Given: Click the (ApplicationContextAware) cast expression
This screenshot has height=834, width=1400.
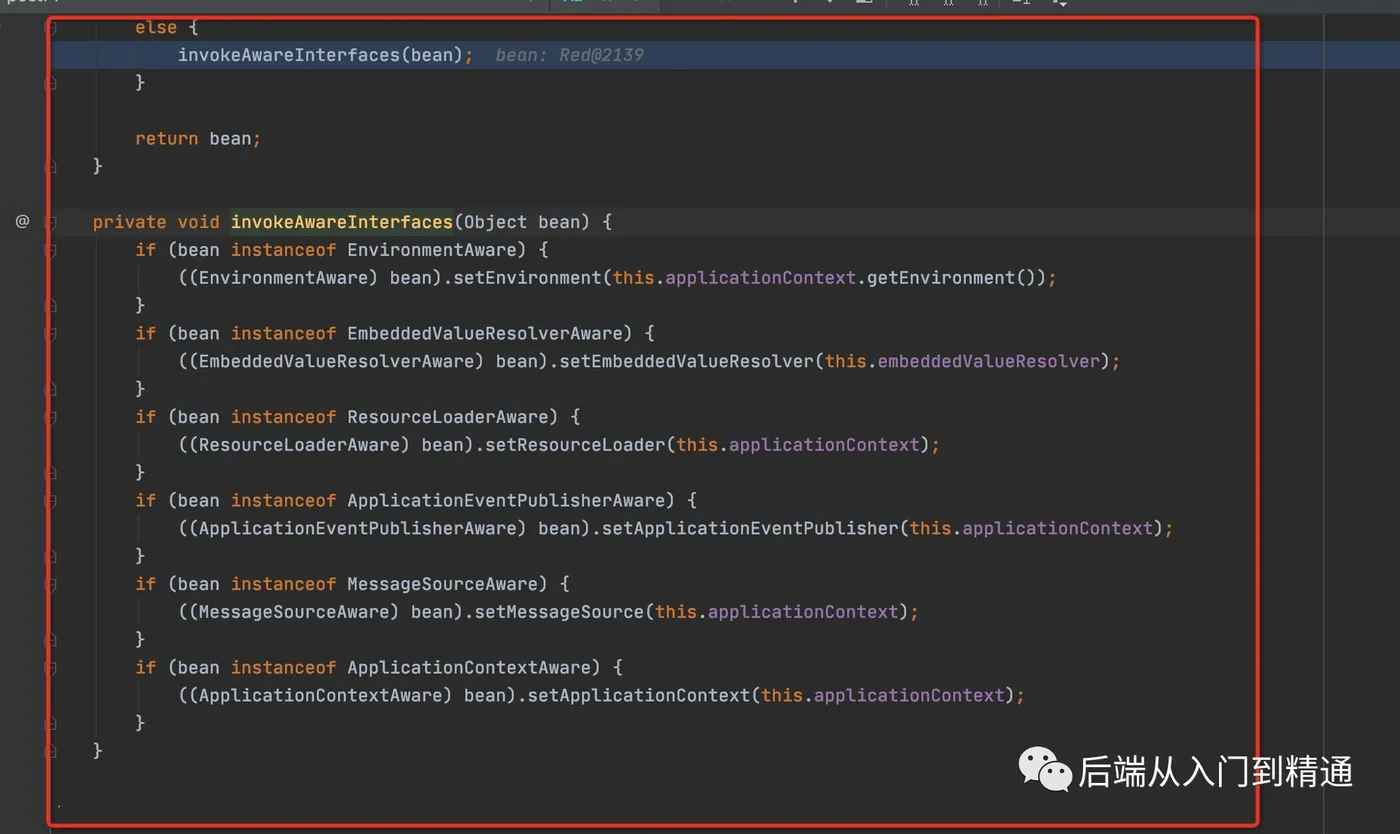Looking at the screenshot, I should click(x=320, y=695).
